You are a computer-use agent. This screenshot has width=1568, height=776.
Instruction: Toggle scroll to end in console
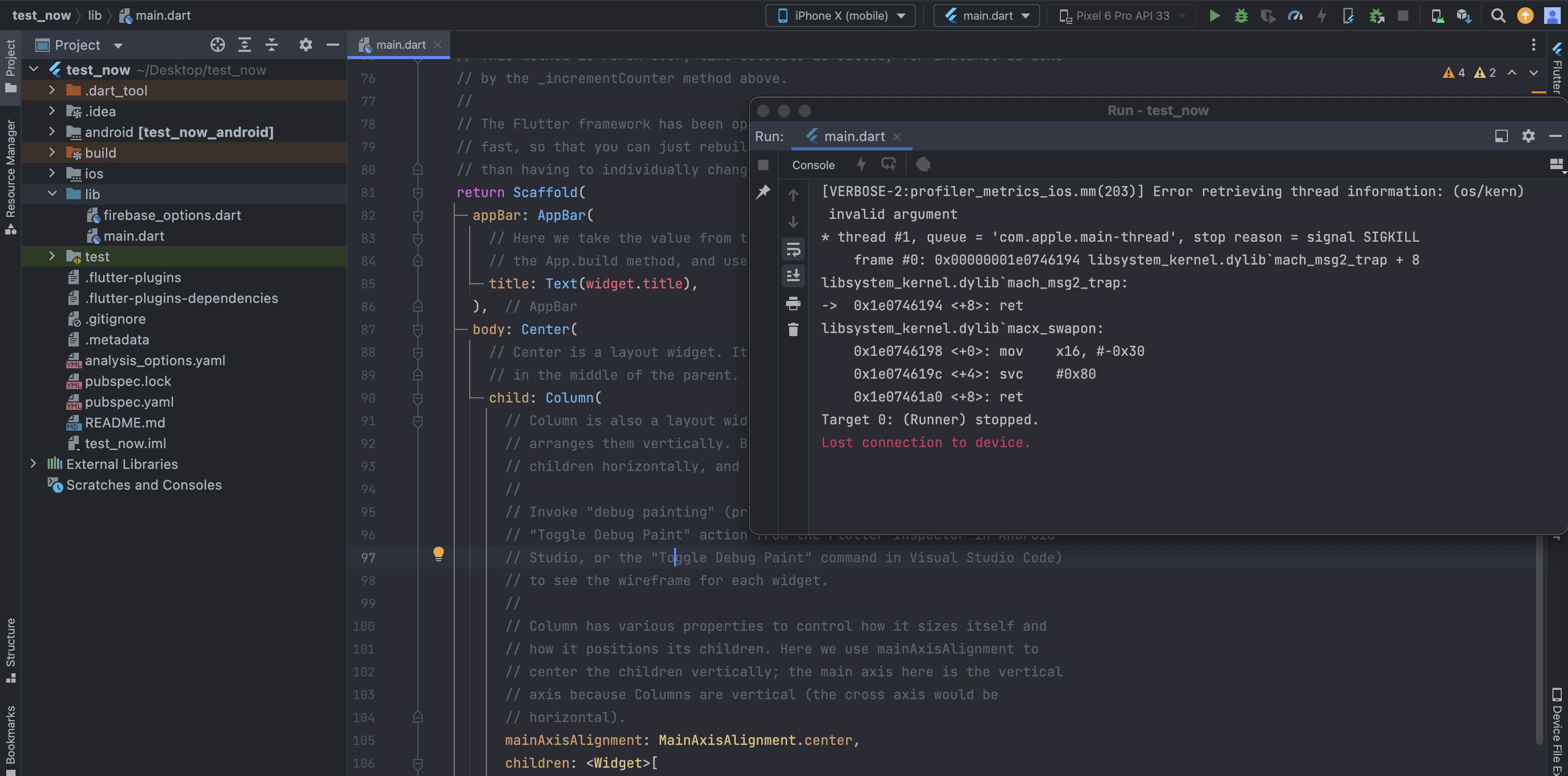tap(792, 276)
